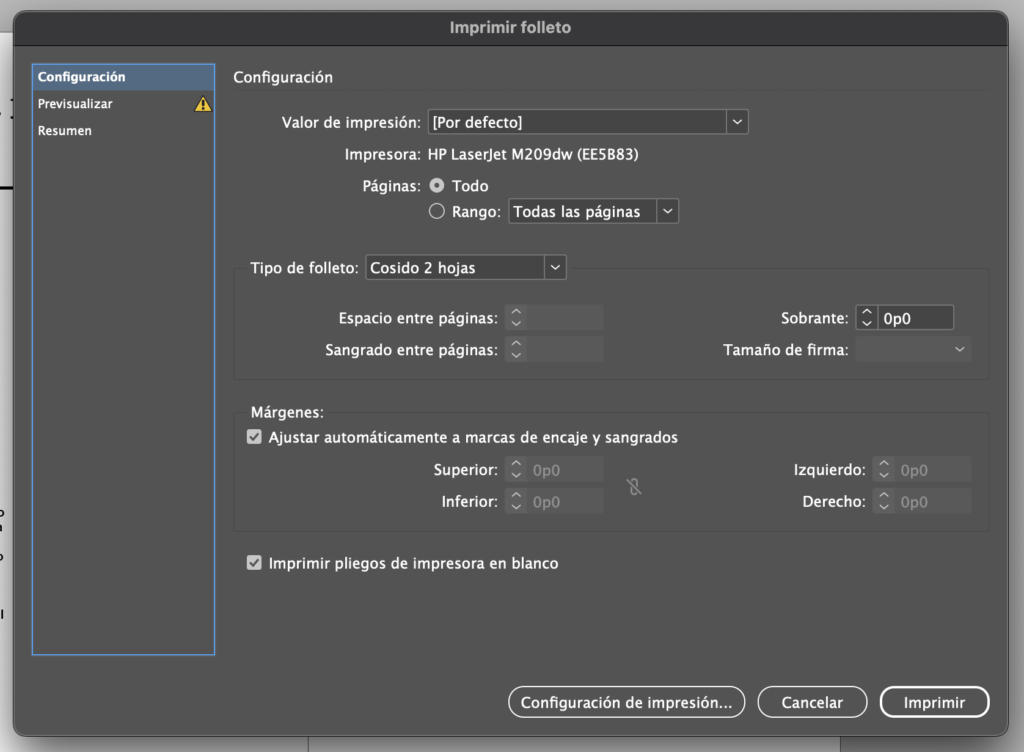Click the Imprimir folleto dialog title
The width and height of the screenshot is (1024, 752).
click(x=510, y=27)
